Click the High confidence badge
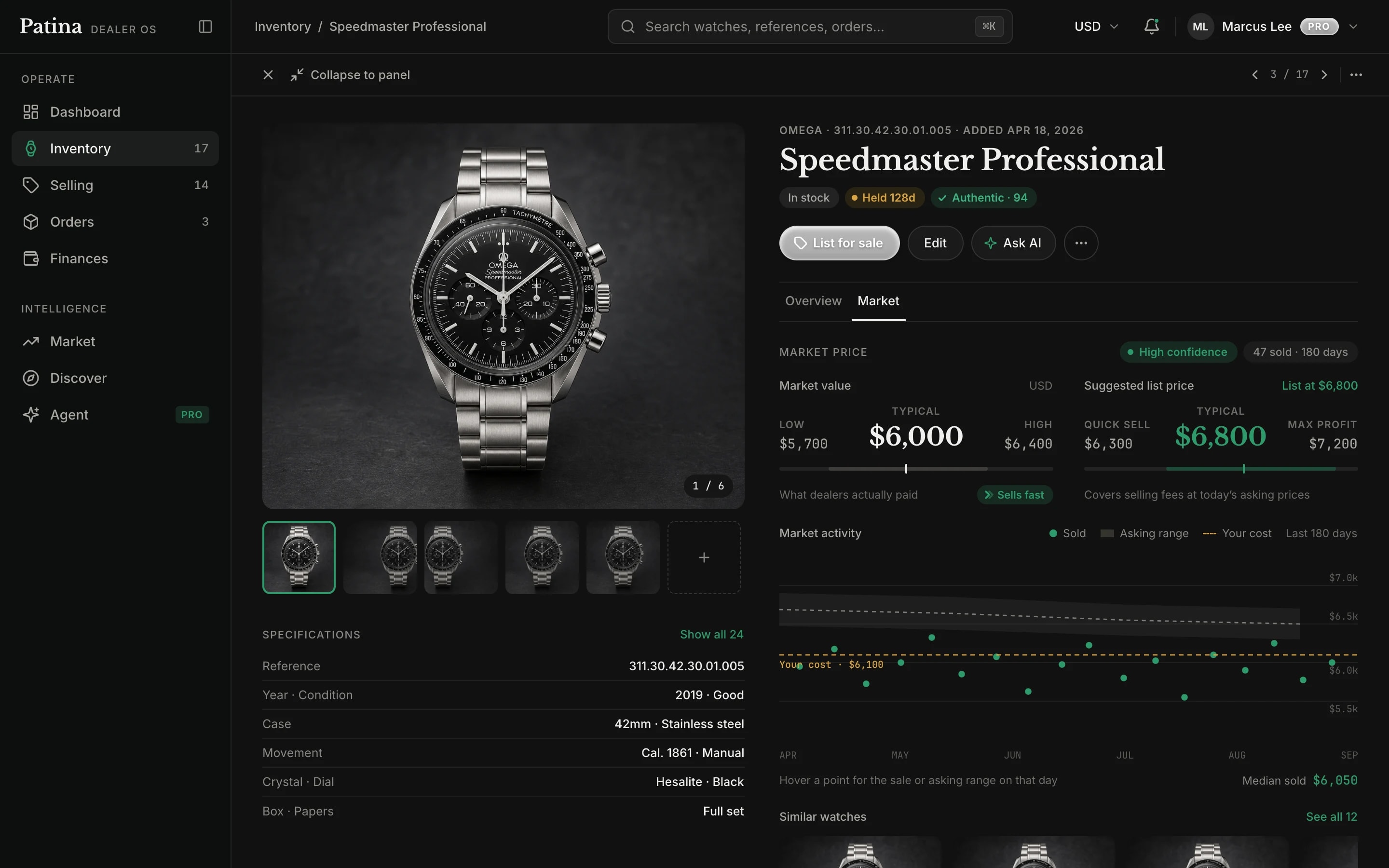 pos(1177,352)
